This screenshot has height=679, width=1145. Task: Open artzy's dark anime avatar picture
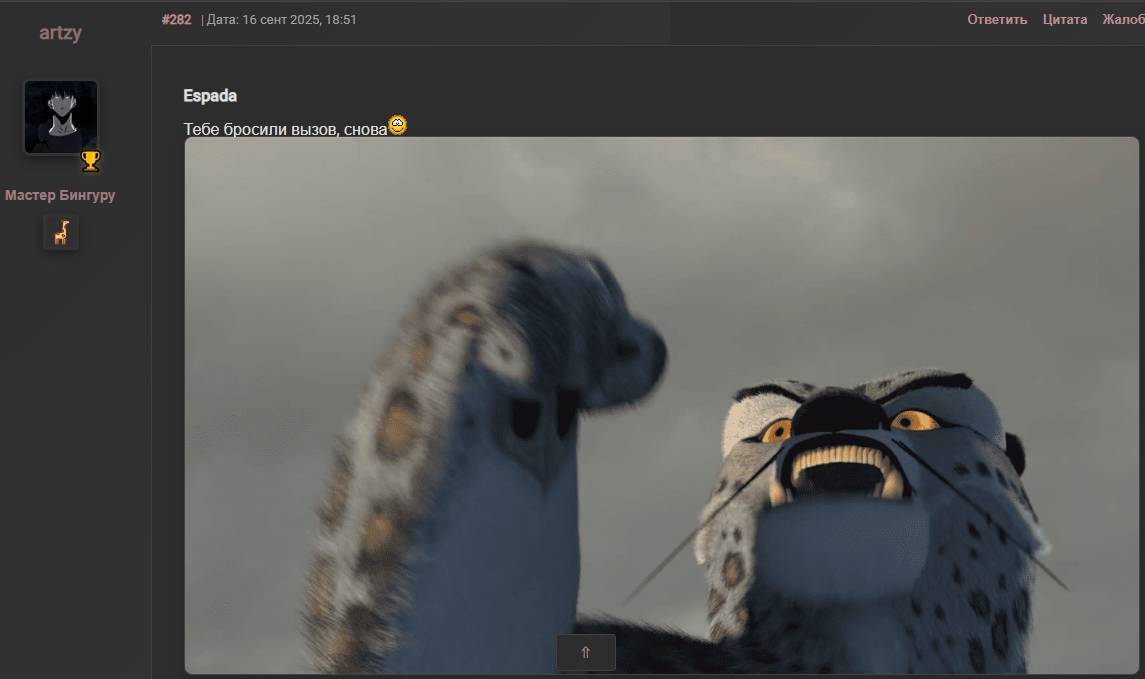[61, 117]
